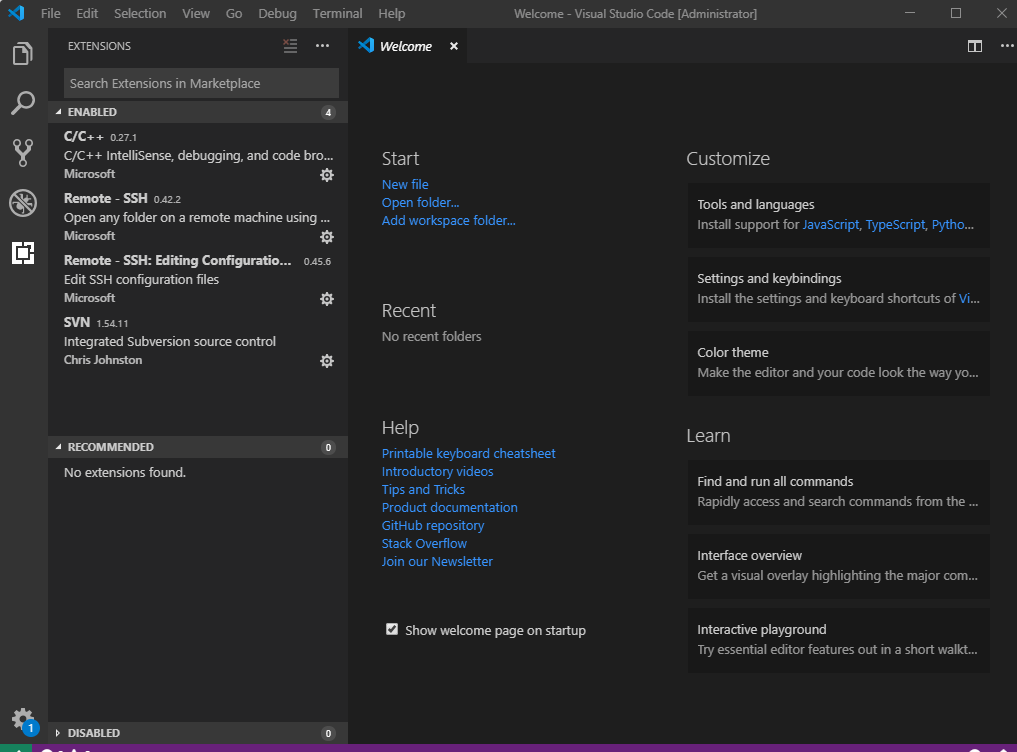
Task: Select the Extensions view icon
Action: [x=23, y=252]
